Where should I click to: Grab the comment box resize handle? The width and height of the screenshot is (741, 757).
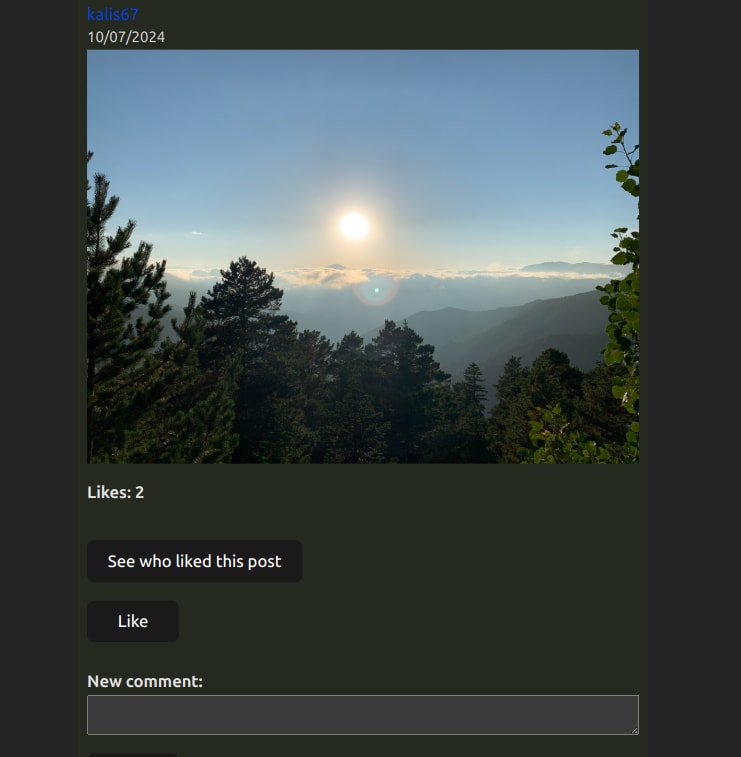634,730
